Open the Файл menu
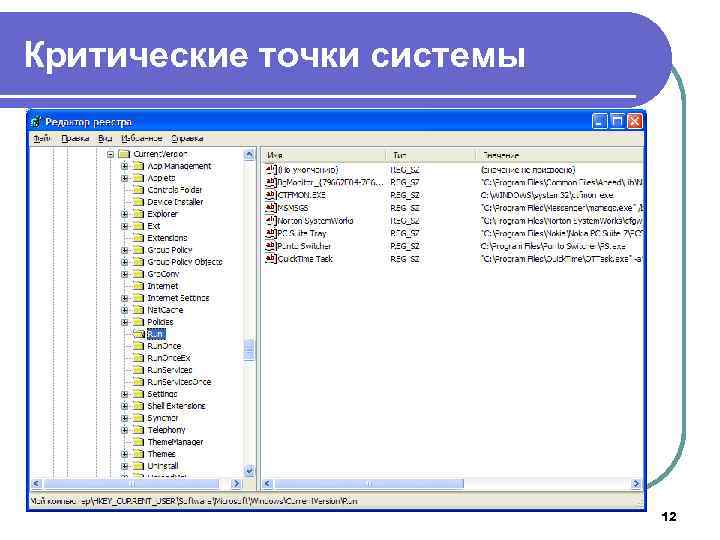This screenshot has width=720, height=540. [42, 138]
